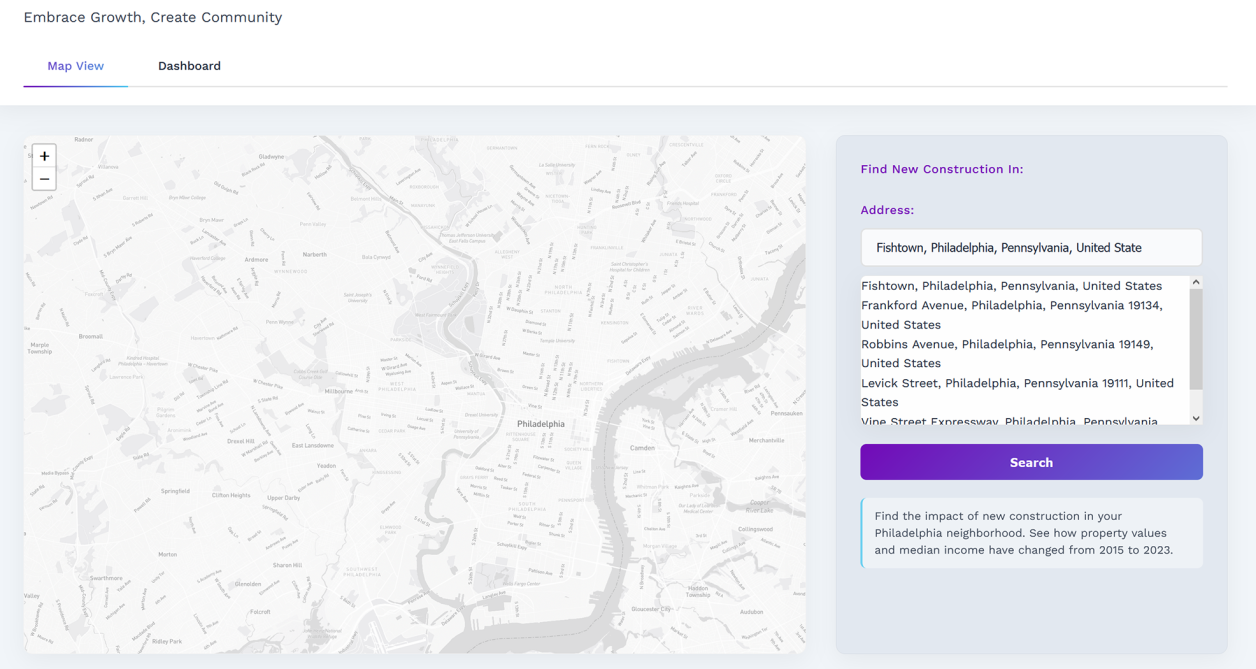Image resolution: width=1256 pixels, height=669 pixels.
Task: Click the Search button
Action: (1031, 462)
